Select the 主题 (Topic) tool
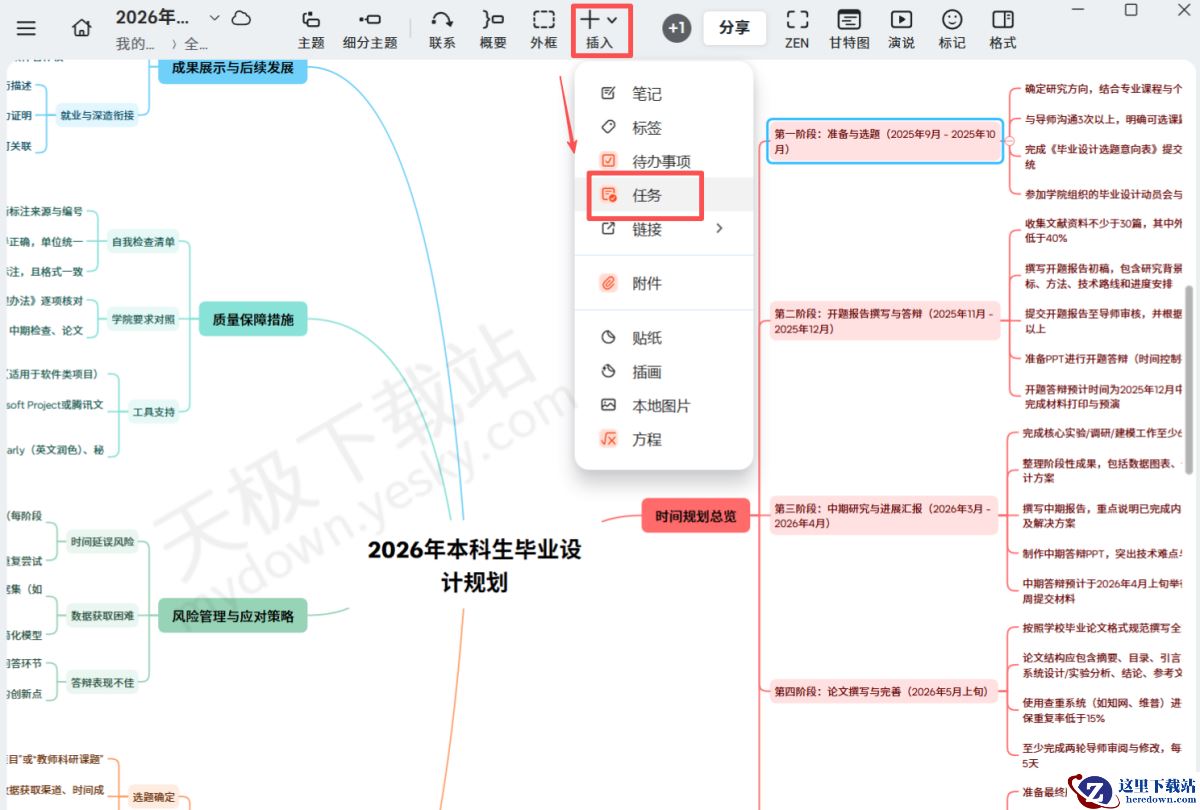 pyautogui.click(x=310, y=29)
